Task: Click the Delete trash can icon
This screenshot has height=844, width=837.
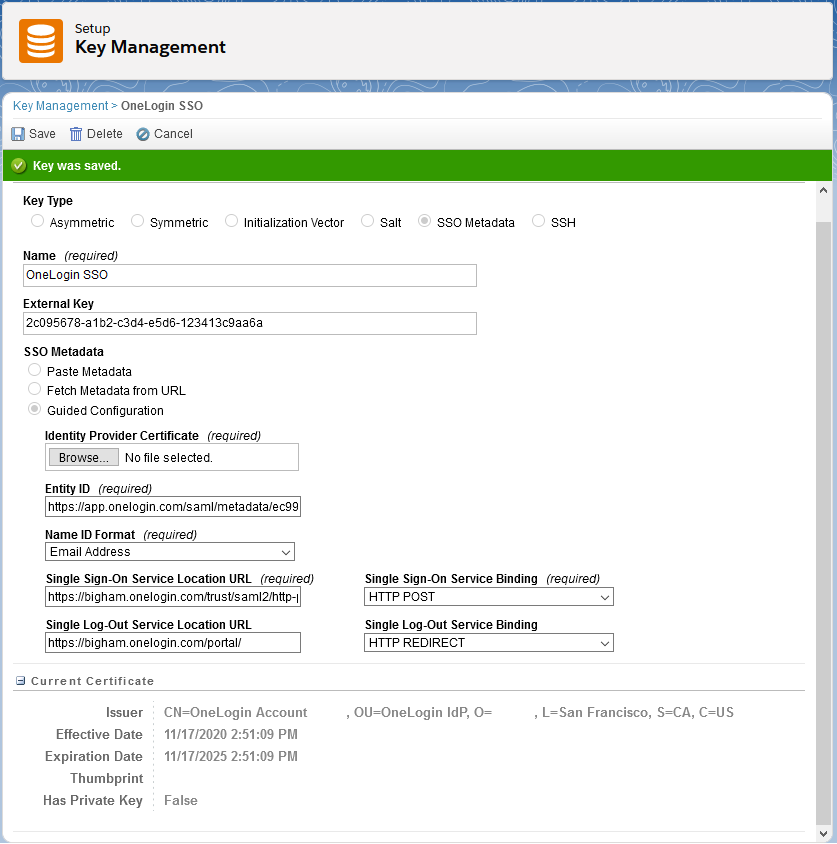Action: coord(76,134)
